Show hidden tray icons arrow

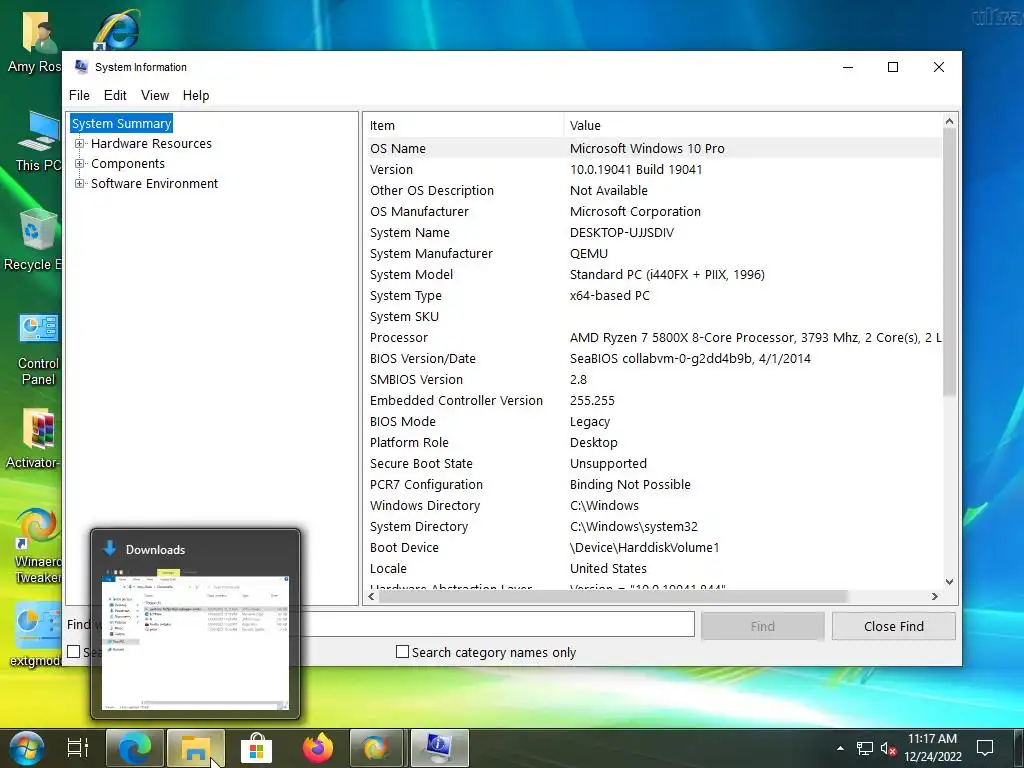[840, 748]
